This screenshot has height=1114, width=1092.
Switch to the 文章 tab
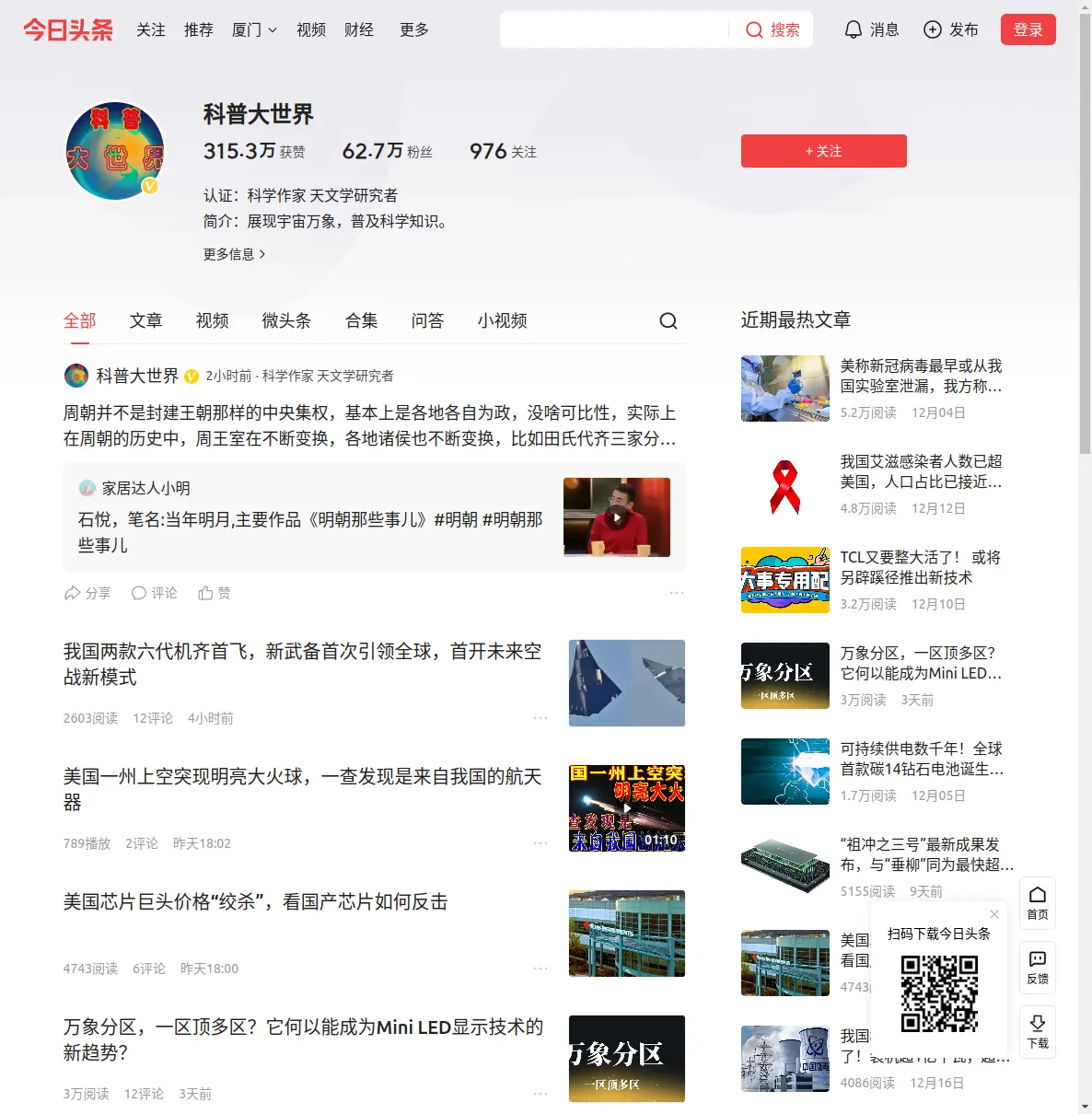click(146, 320)
